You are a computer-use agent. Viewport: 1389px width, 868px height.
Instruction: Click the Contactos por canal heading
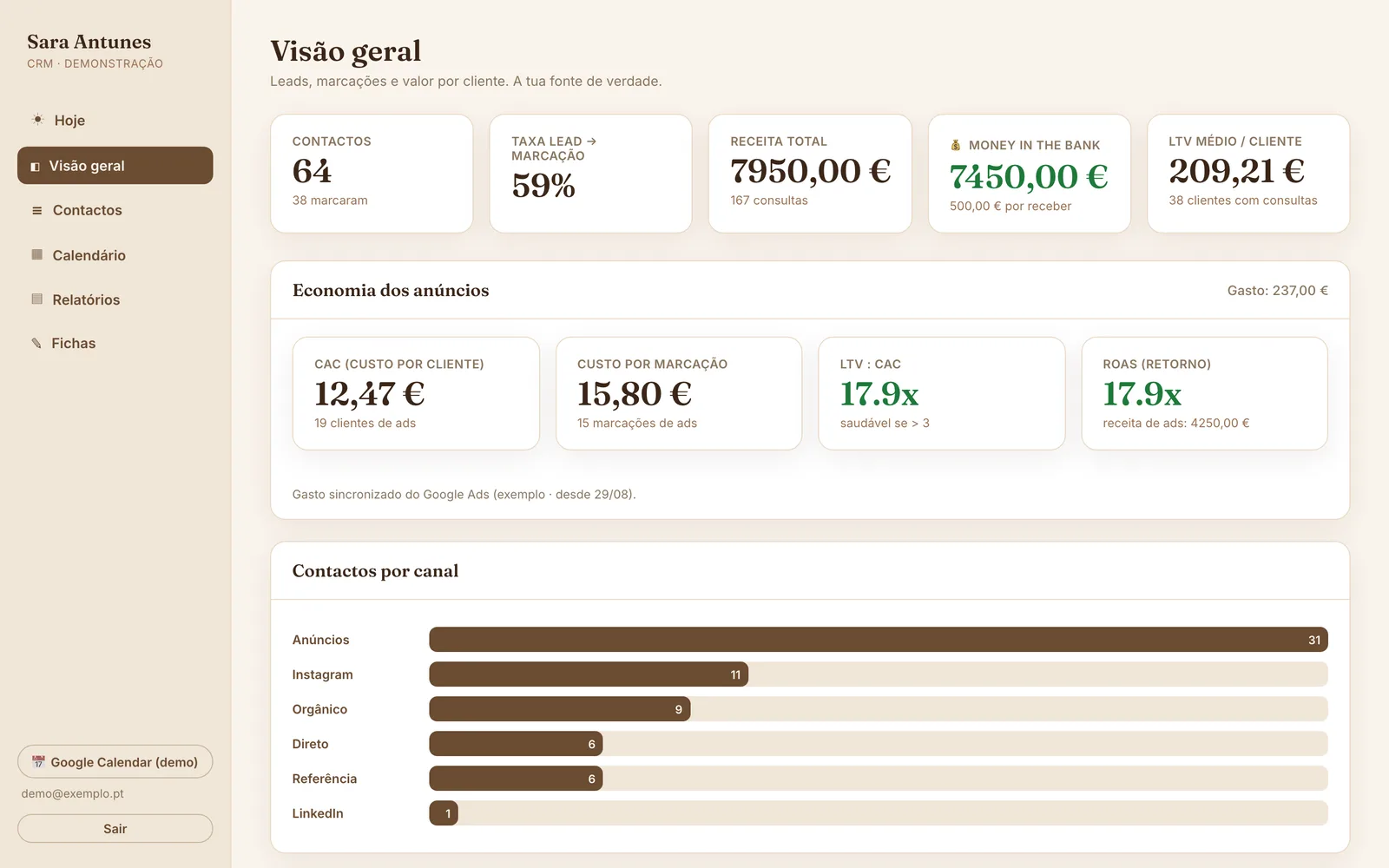click(x=375, y=571)
